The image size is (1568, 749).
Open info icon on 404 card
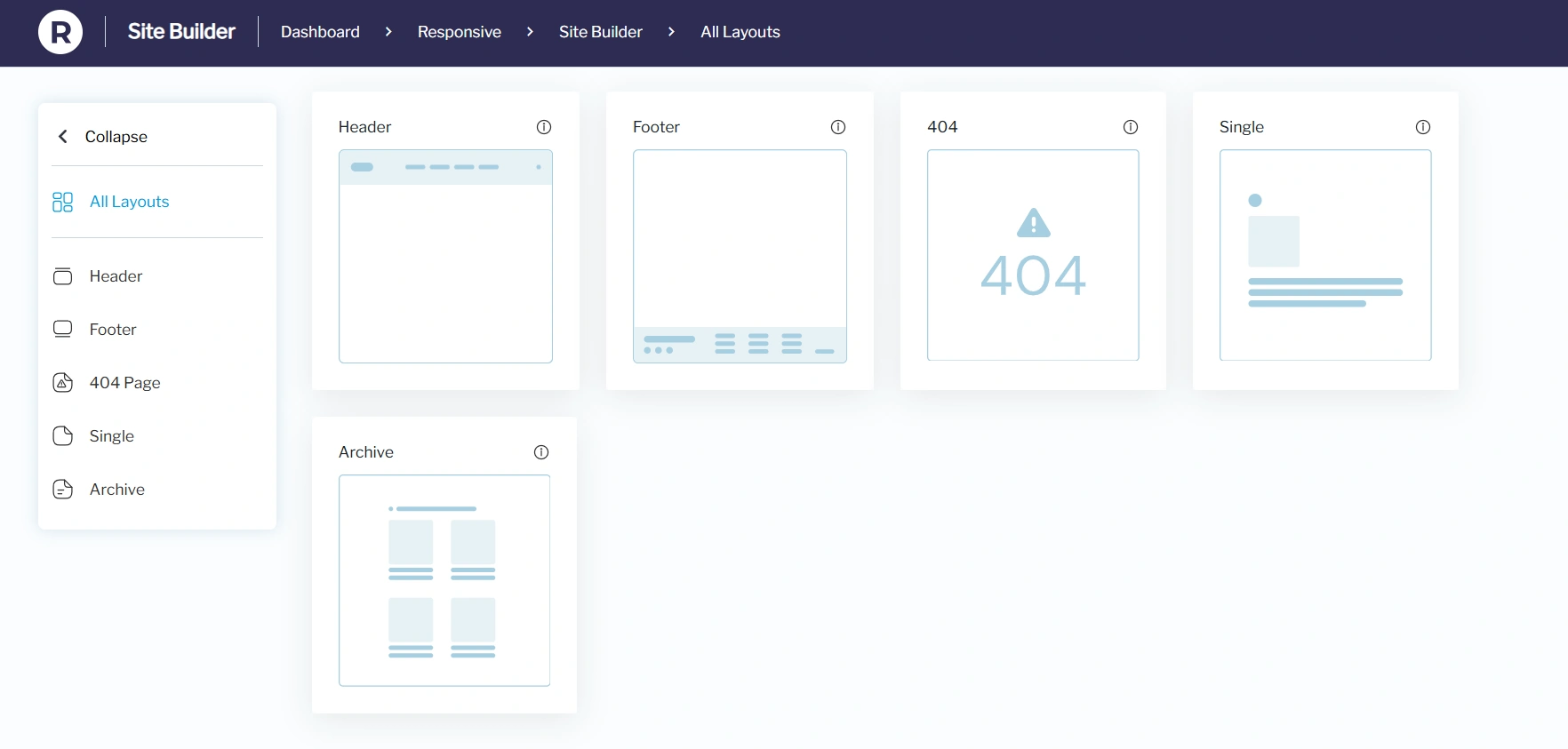[1131, 127]
